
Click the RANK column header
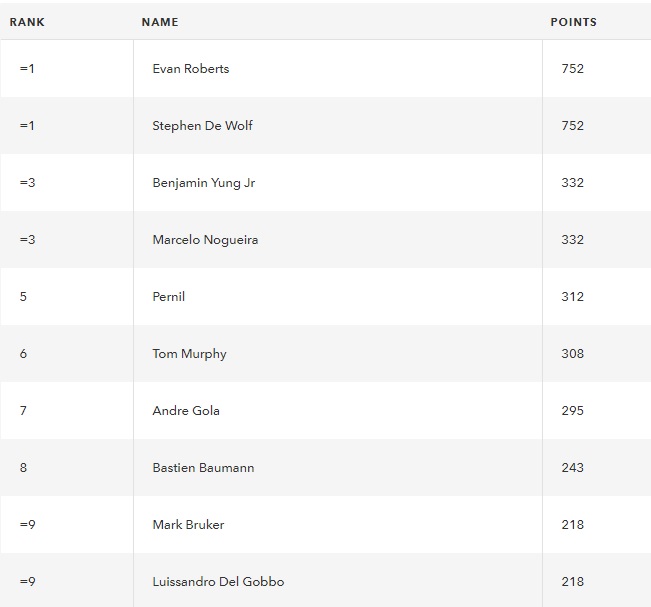pos(27,22)
